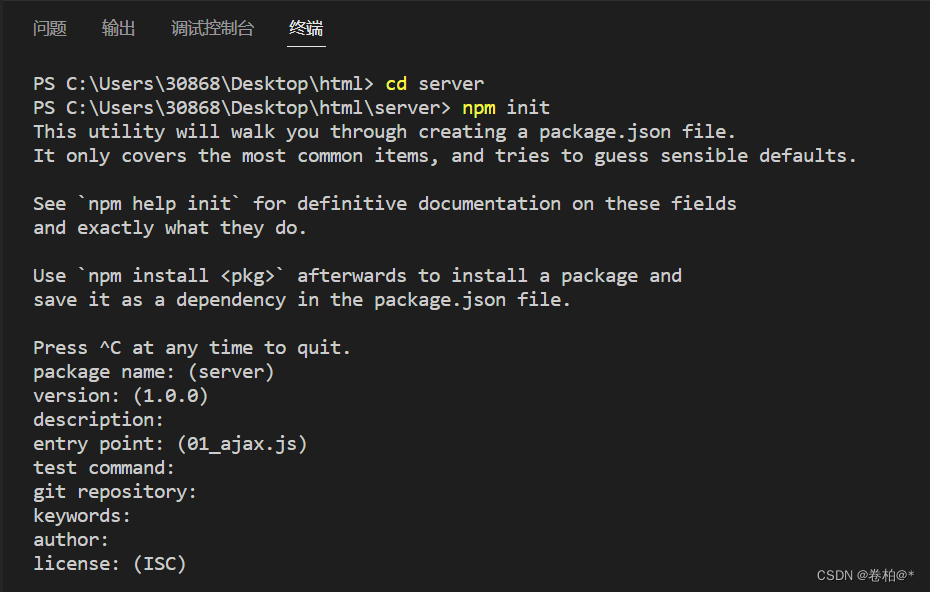
Task: Click the highlighted npm init command
Action: (489, 107)
